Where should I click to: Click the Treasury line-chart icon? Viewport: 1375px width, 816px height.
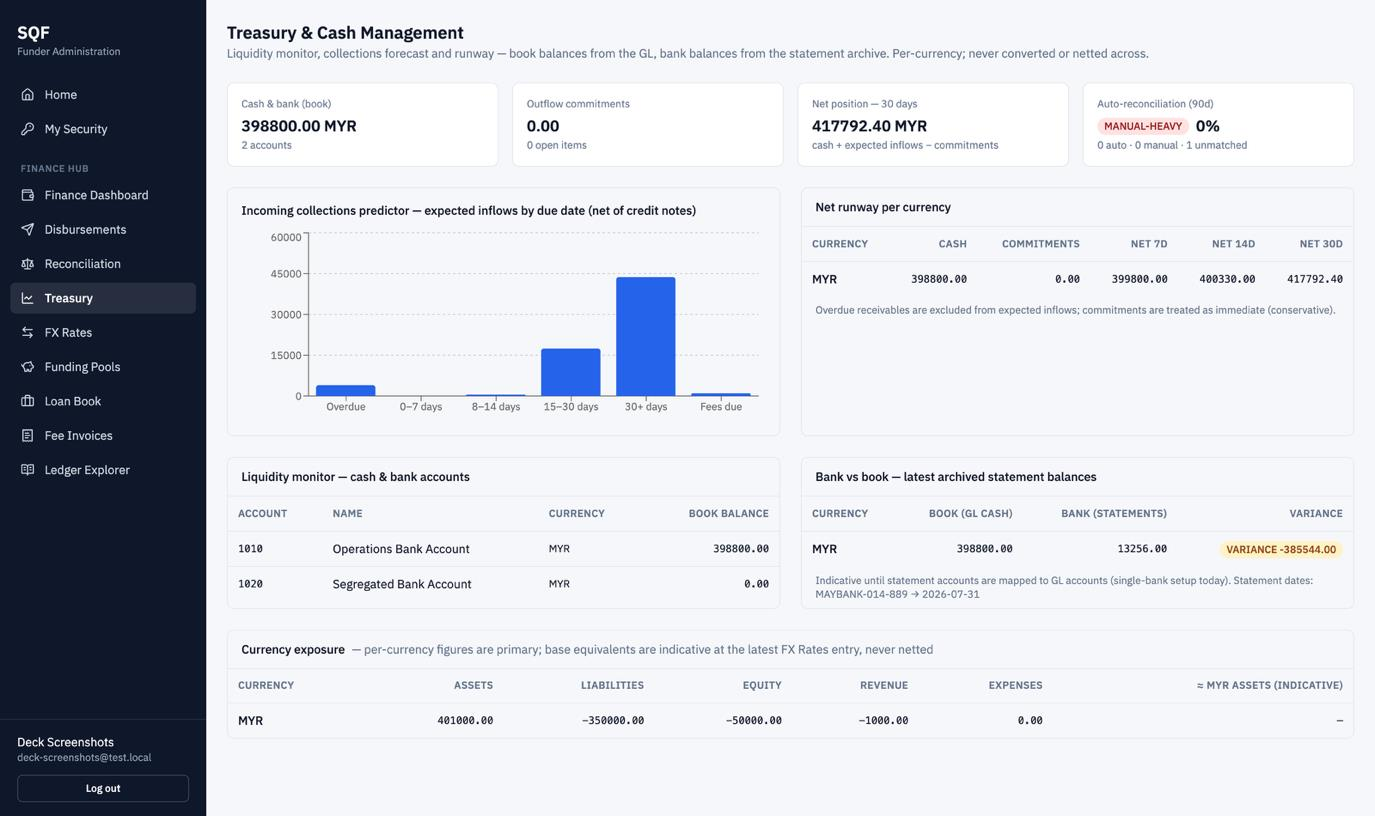(28, 298)
